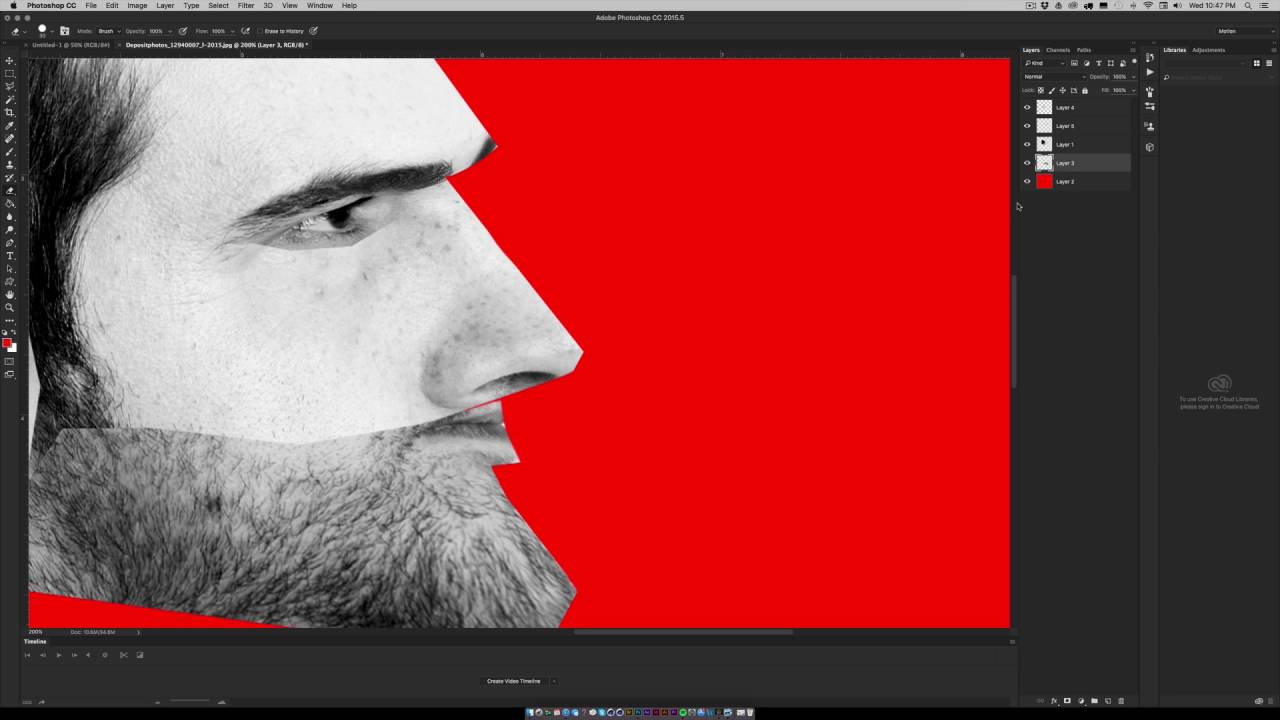Image resolution: width=1280 pixels, height=720 pixels.
Task: Hide Layer 1 visibility eye
Action: [1027, 144]
